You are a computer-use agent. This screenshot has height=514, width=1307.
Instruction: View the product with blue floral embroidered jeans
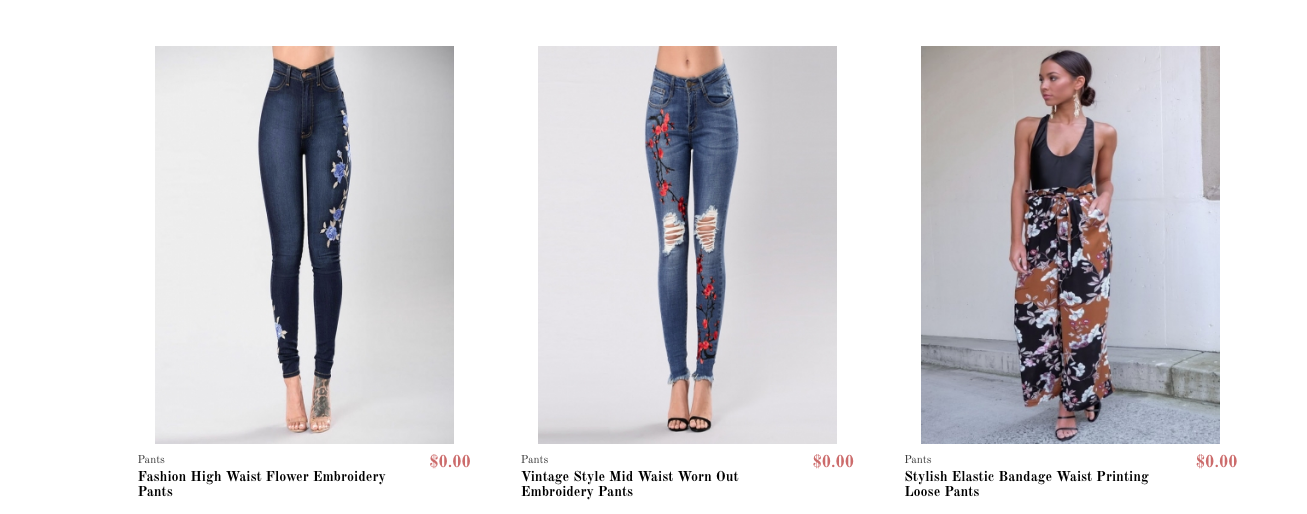[x=304, y=245]
